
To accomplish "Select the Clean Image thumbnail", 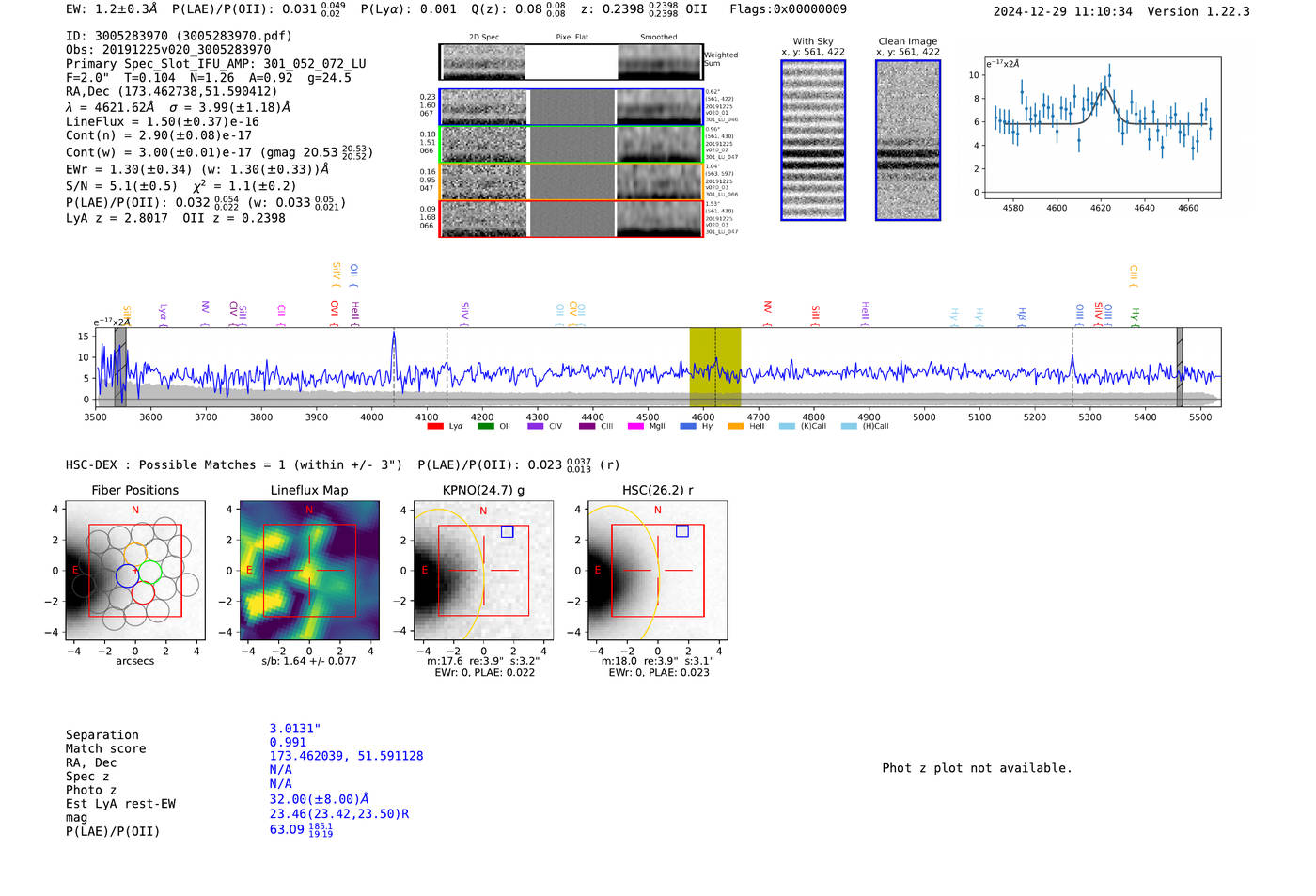I will tap(908, 140).
